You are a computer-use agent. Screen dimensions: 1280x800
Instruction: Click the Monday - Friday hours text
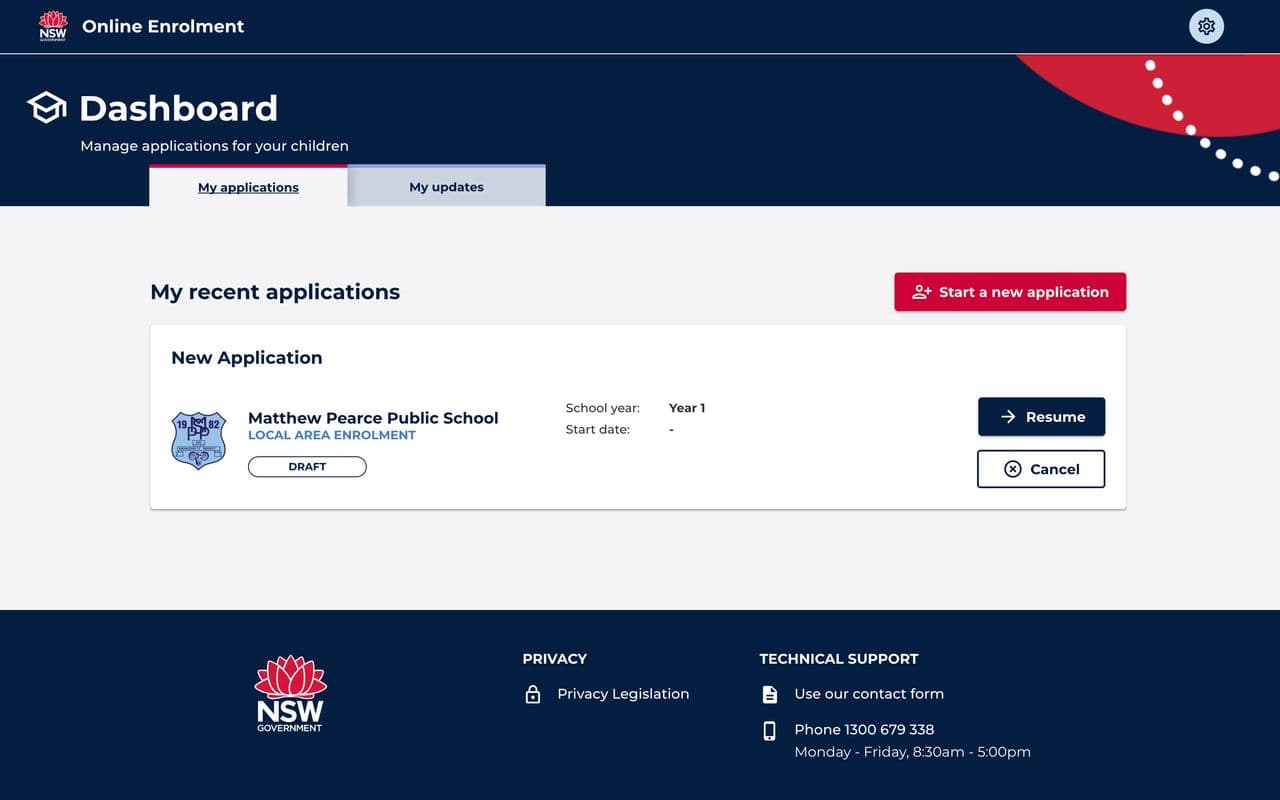coord(912,752)
